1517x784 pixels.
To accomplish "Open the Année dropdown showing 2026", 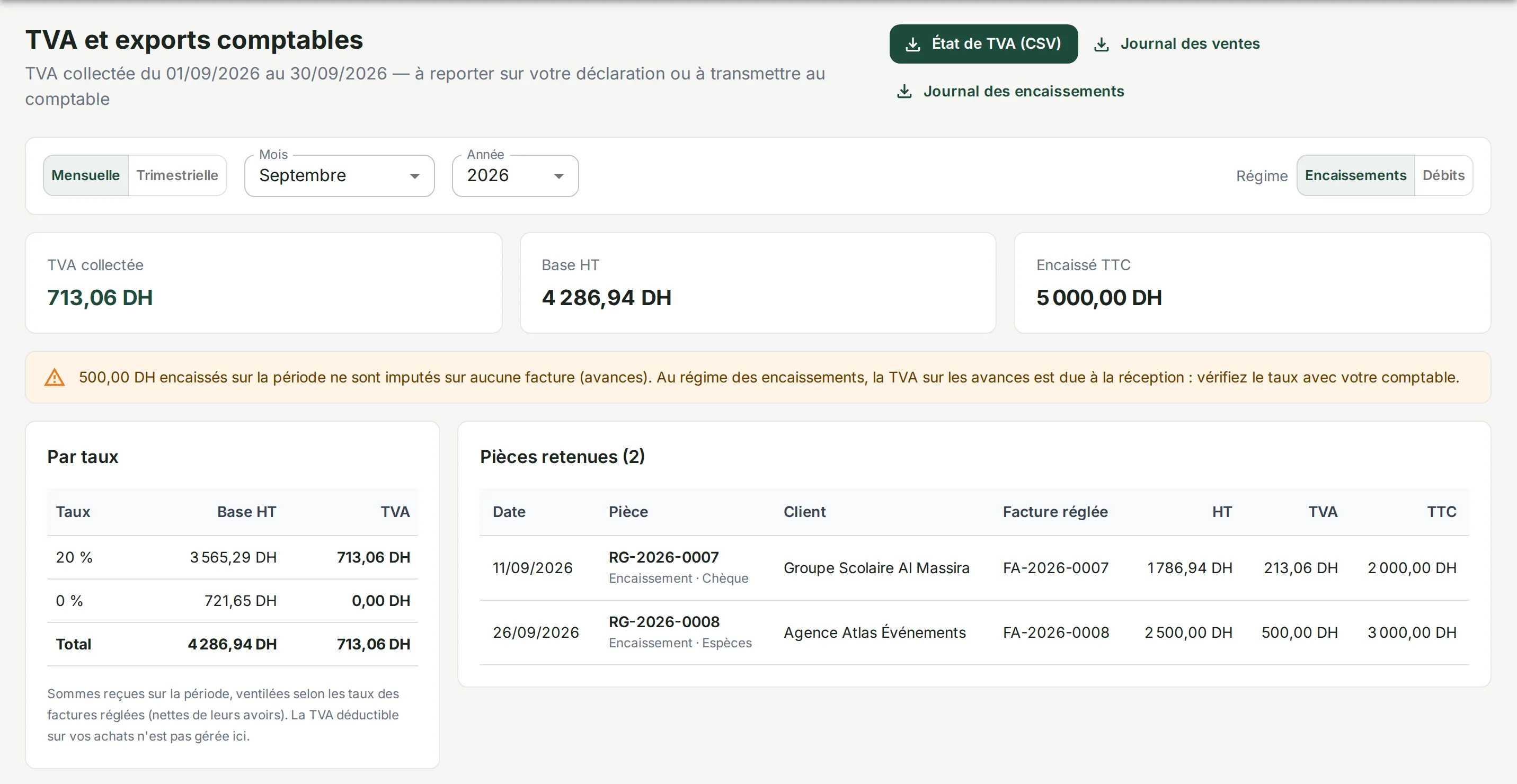I will [515, 175].
